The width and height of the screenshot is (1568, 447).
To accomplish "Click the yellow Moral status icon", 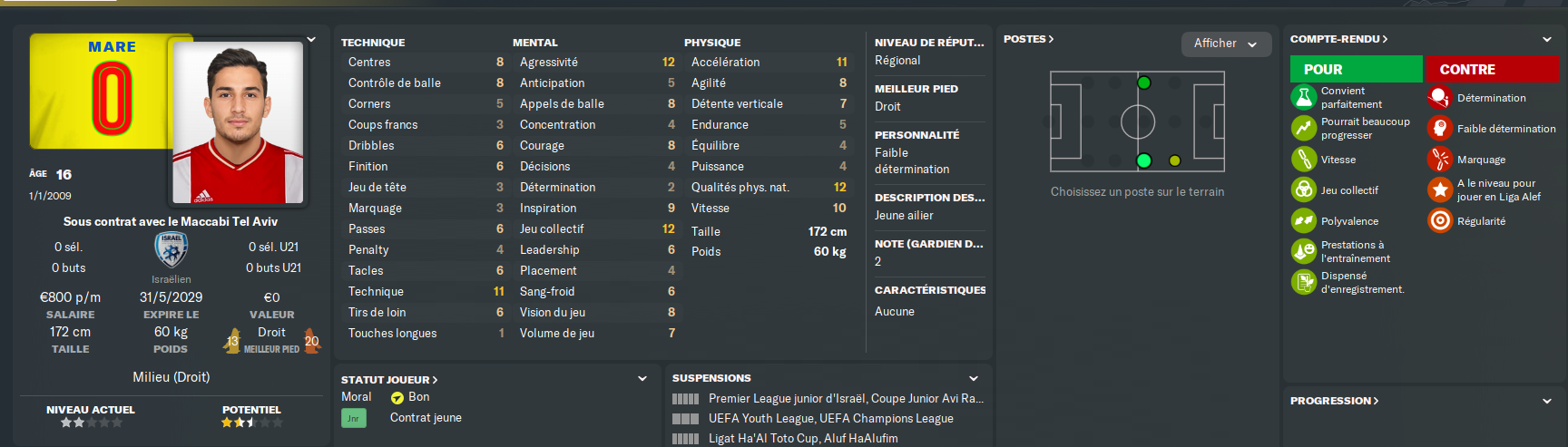I will coord(397,398).
